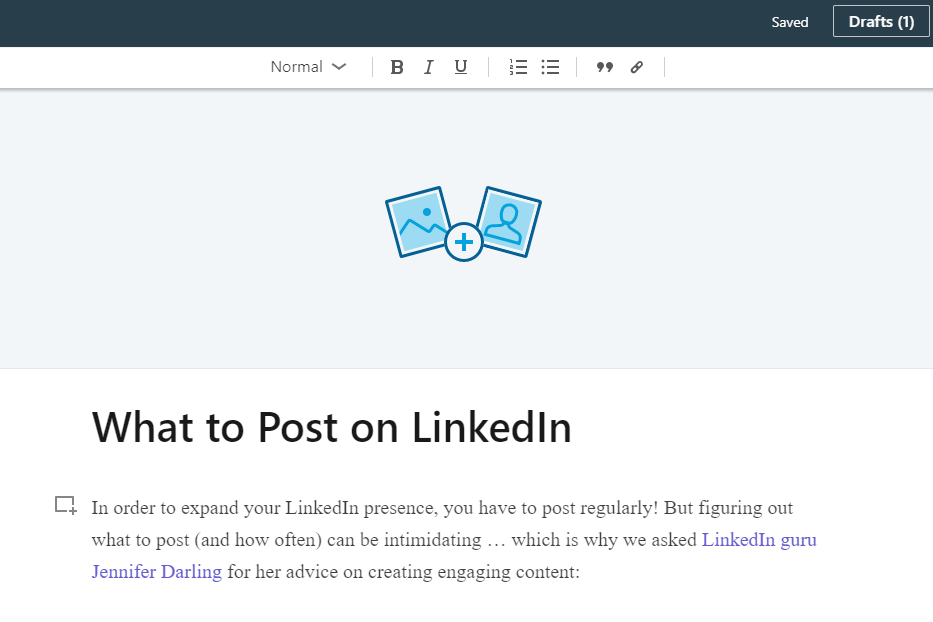
Task: Apply block quote formatting
Action: pos(605,67)
